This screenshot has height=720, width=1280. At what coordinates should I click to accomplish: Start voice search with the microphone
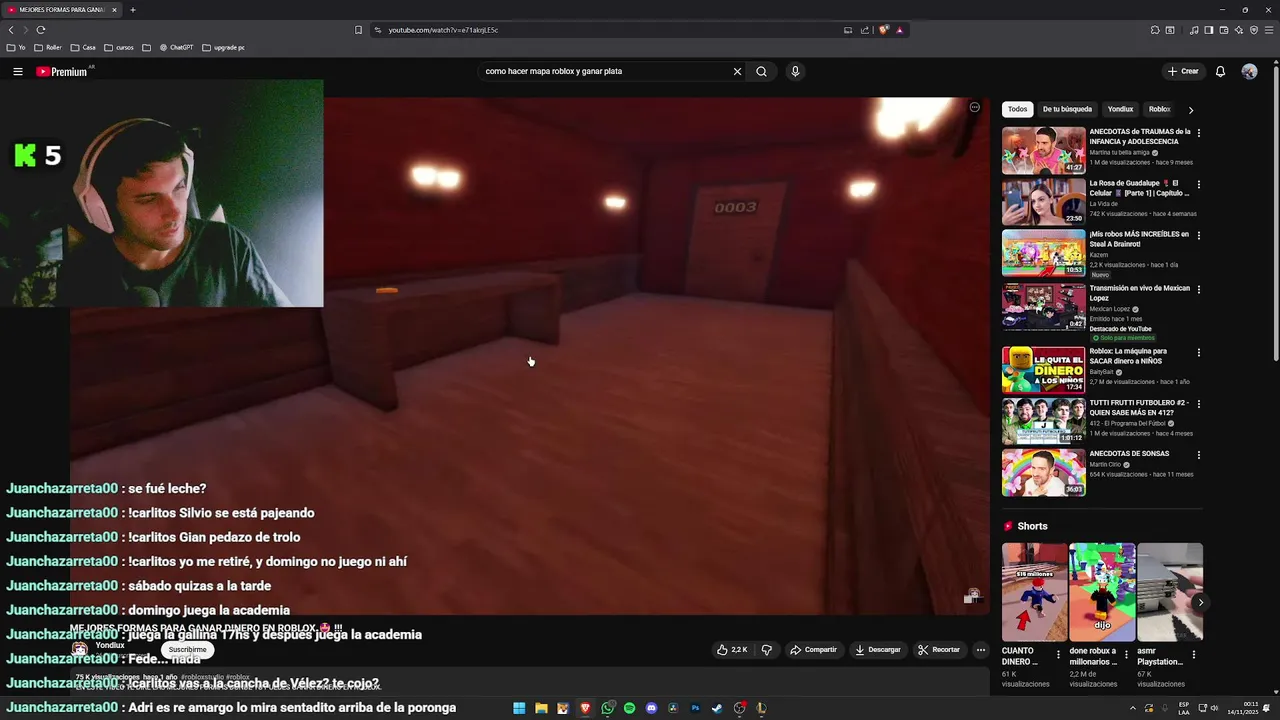(x=795, y=71)
